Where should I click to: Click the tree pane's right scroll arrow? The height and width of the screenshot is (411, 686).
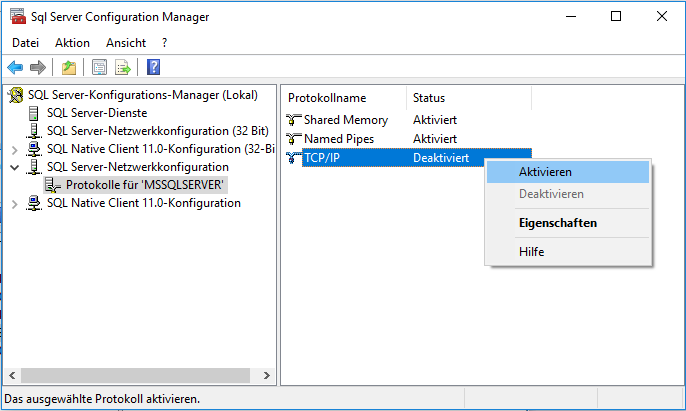(x=266, y=376)
